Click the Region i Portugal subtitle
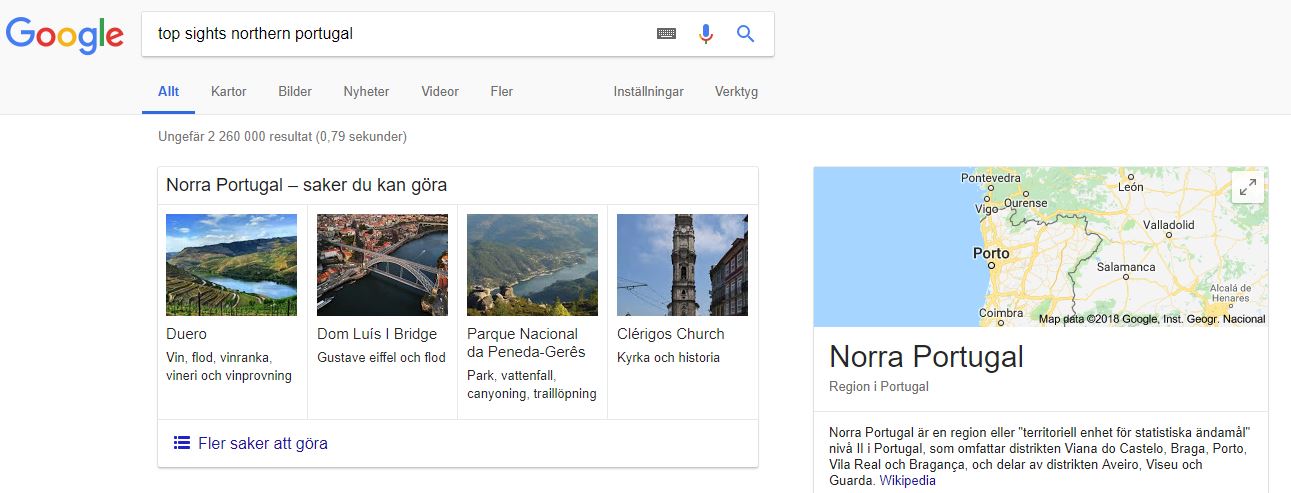The image size is (1291, 493). click(879, 386)
